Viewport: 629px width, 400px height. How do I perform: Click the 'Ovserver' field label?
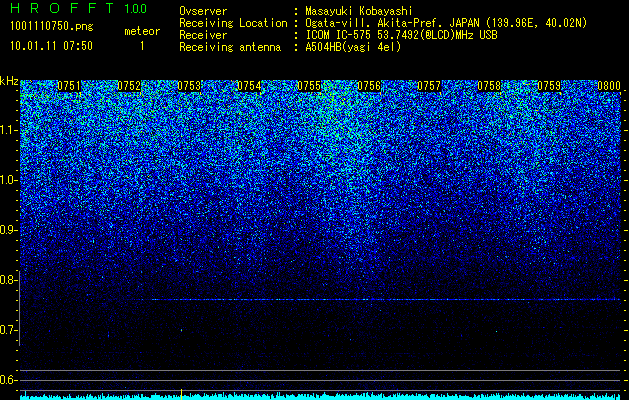[x=203, y=11]
